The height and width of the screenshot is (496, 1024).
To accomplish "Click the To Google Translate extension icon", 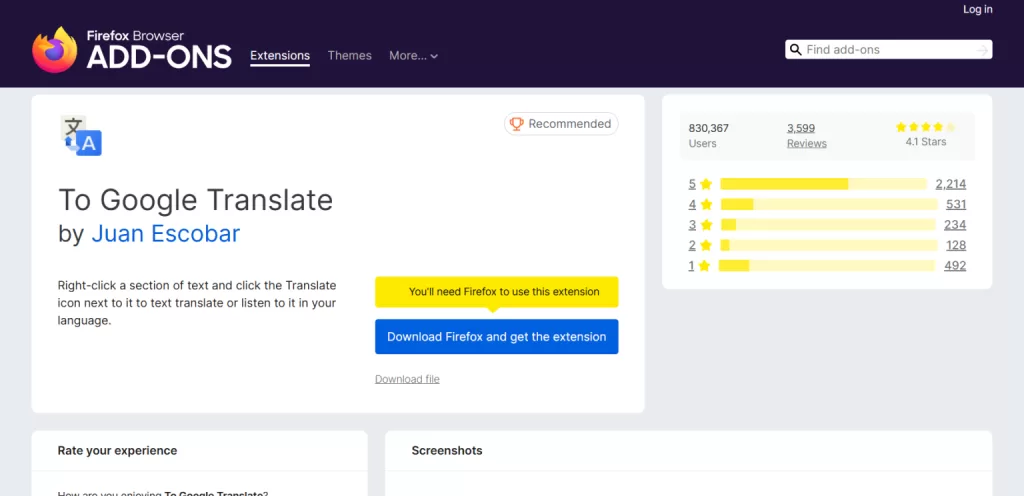I will [82, 136].
